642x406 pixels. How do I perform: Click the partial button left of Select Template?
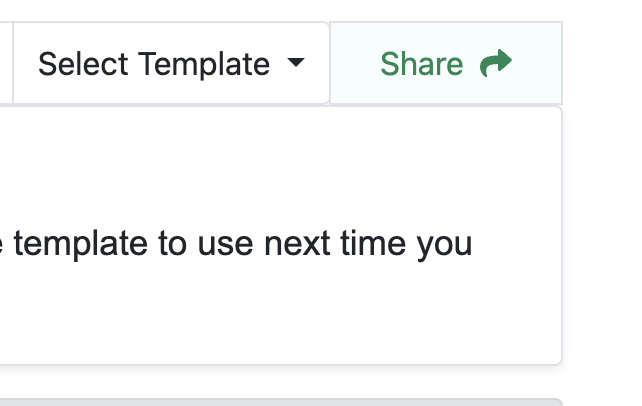[x=5, y=64]
